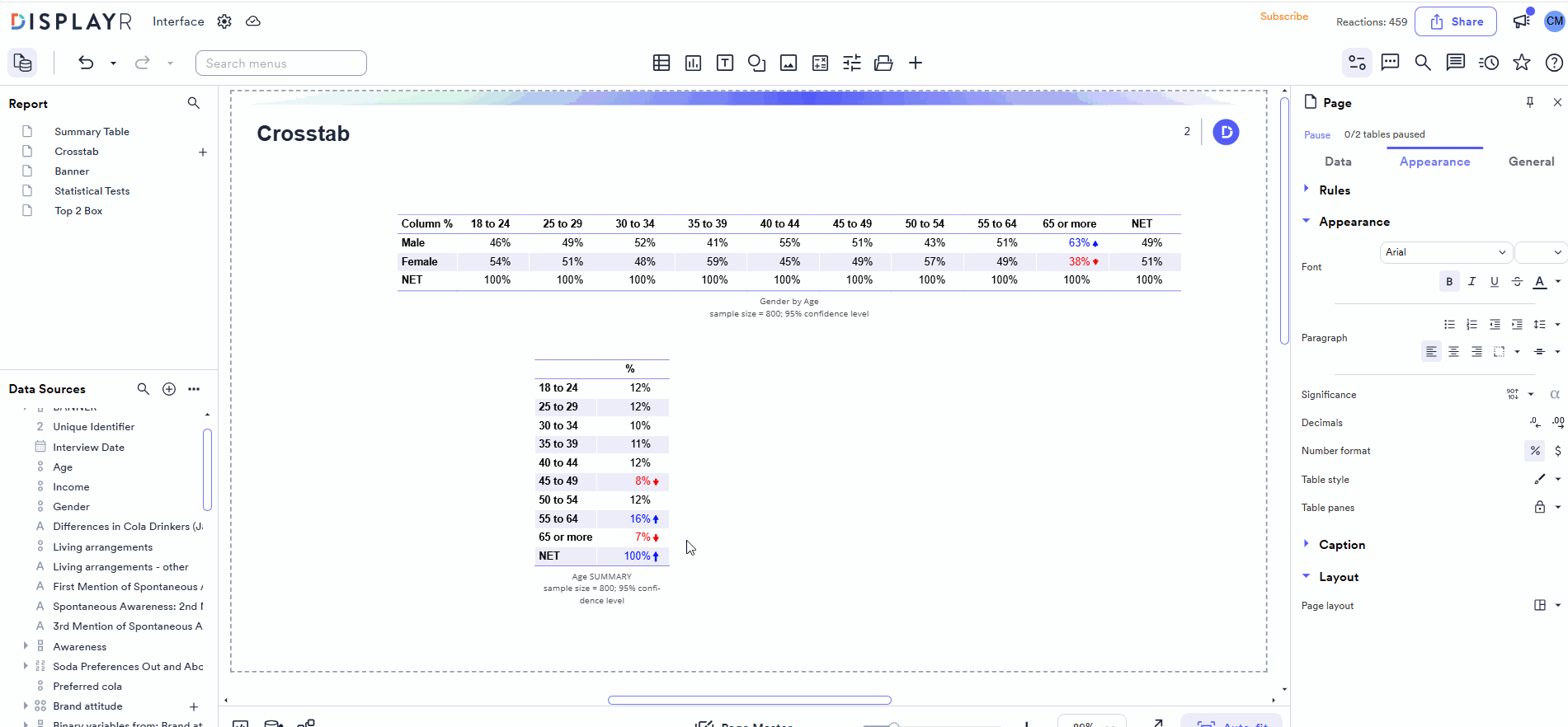Open the Arial font dropdown
Viewport: 1568px width, 727px height.
(1445, 252)
